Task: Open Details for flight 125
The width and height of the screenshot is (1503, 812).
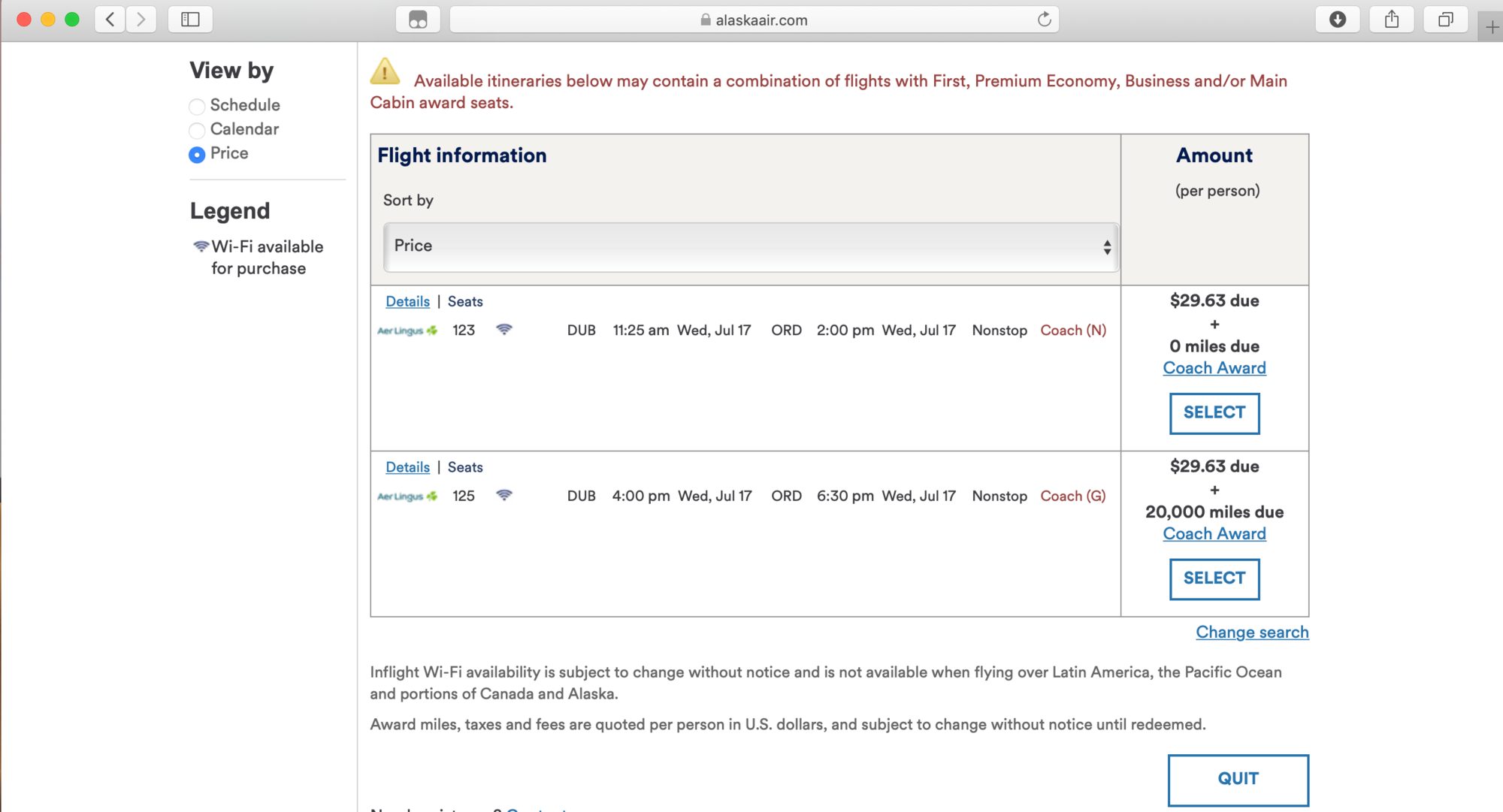Action: 407,467
